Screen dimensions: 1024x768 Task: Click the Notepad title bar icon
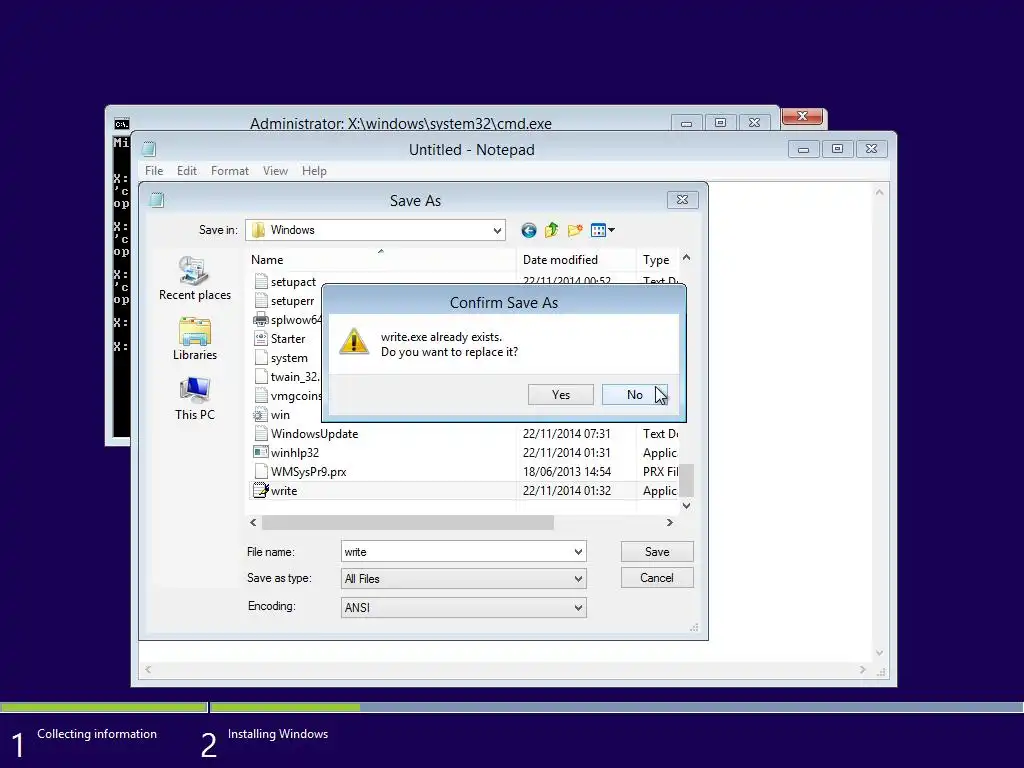[149, 150]
